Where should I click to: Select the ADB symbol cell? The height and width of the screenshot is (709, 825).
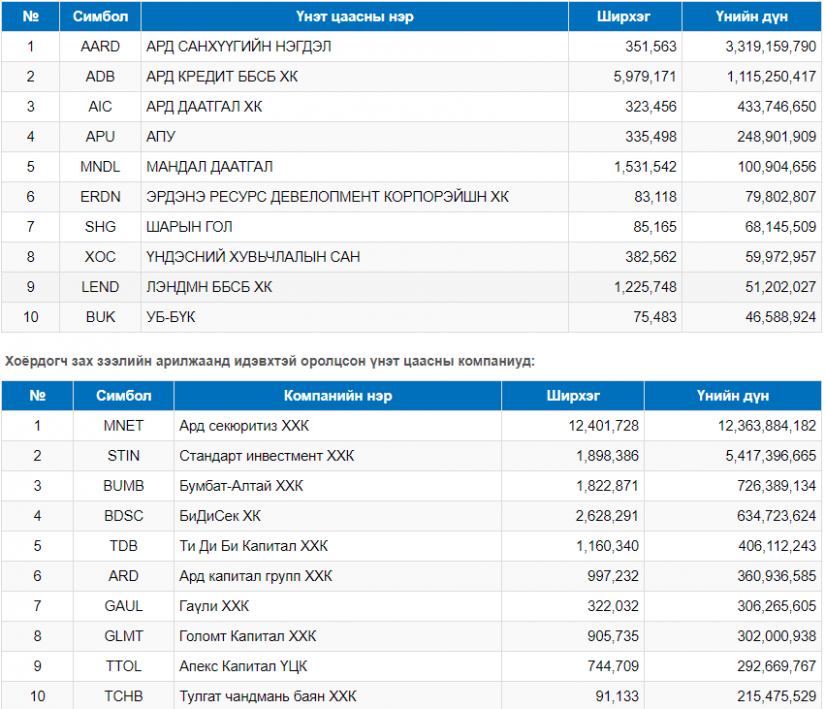[x=100, y=76]
